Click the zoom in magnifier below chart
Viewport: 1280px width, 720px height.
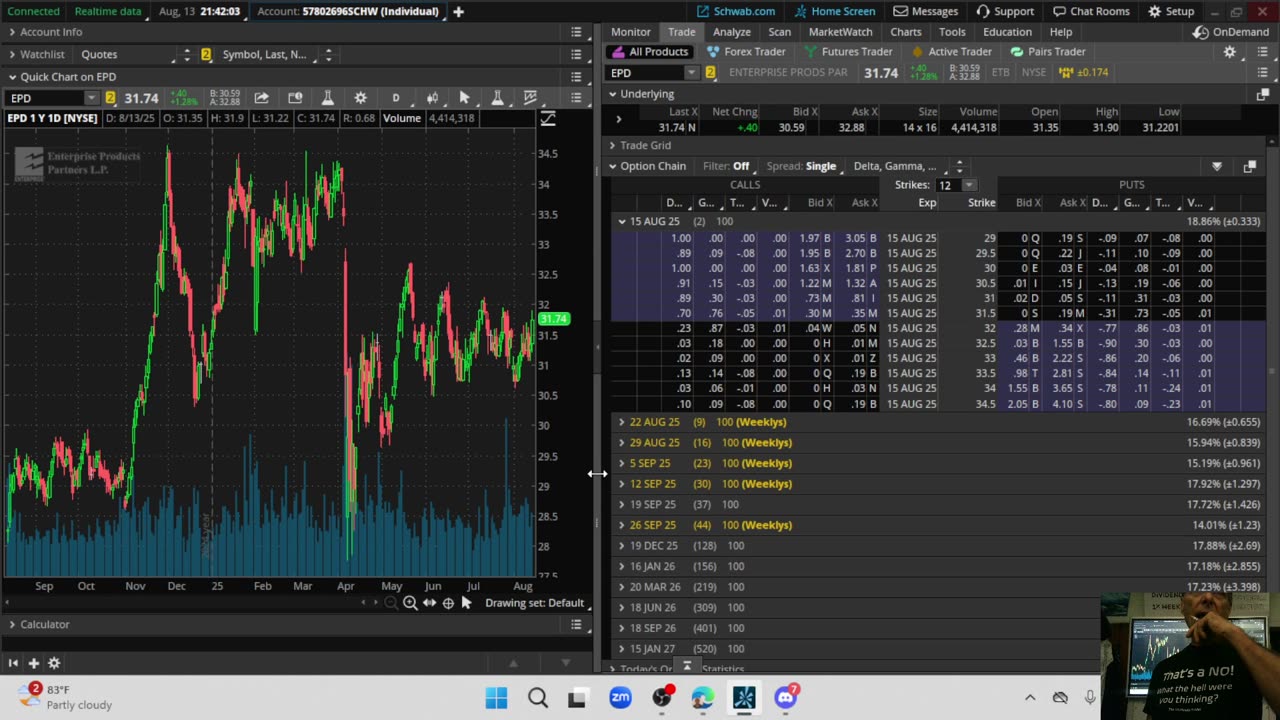point(410,603)
